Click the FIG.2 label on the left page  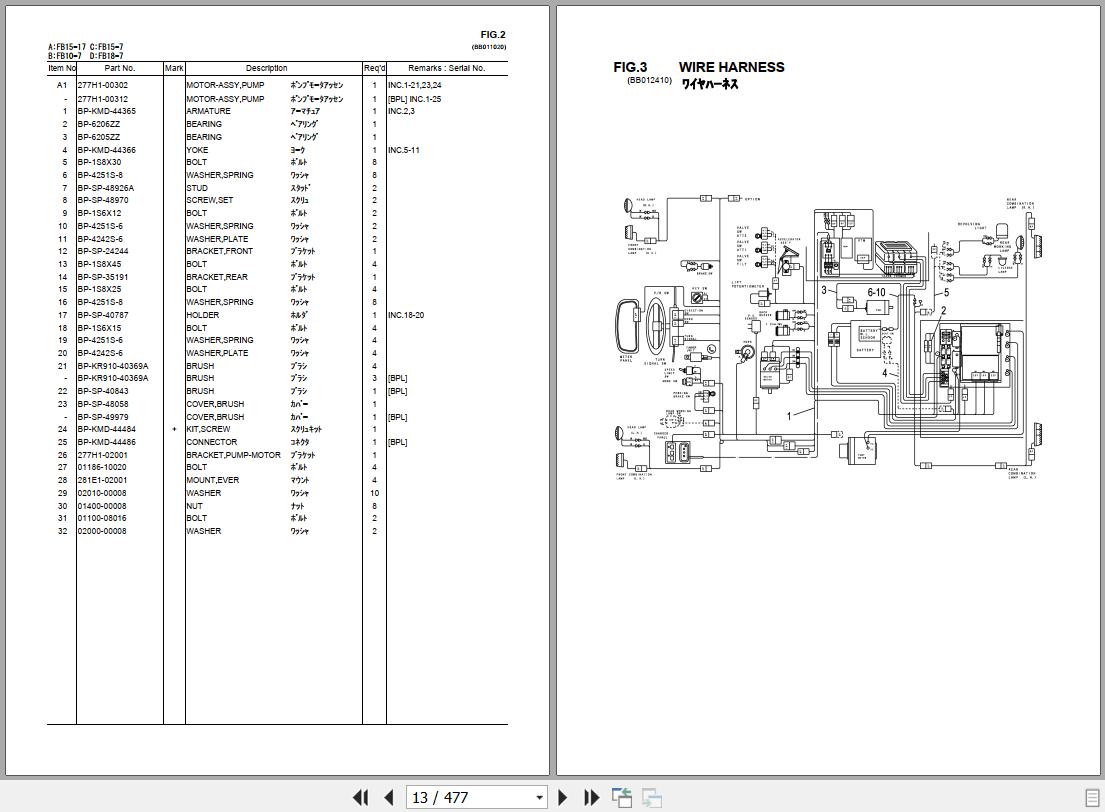(x=494, y=33)
